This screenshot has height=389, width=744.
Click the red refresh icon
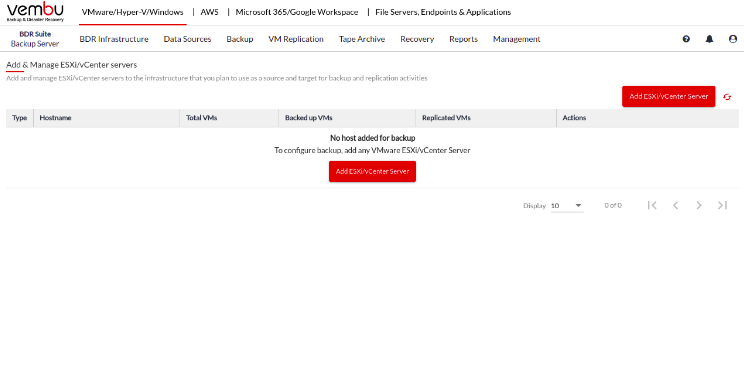click(x=727, y=97)
